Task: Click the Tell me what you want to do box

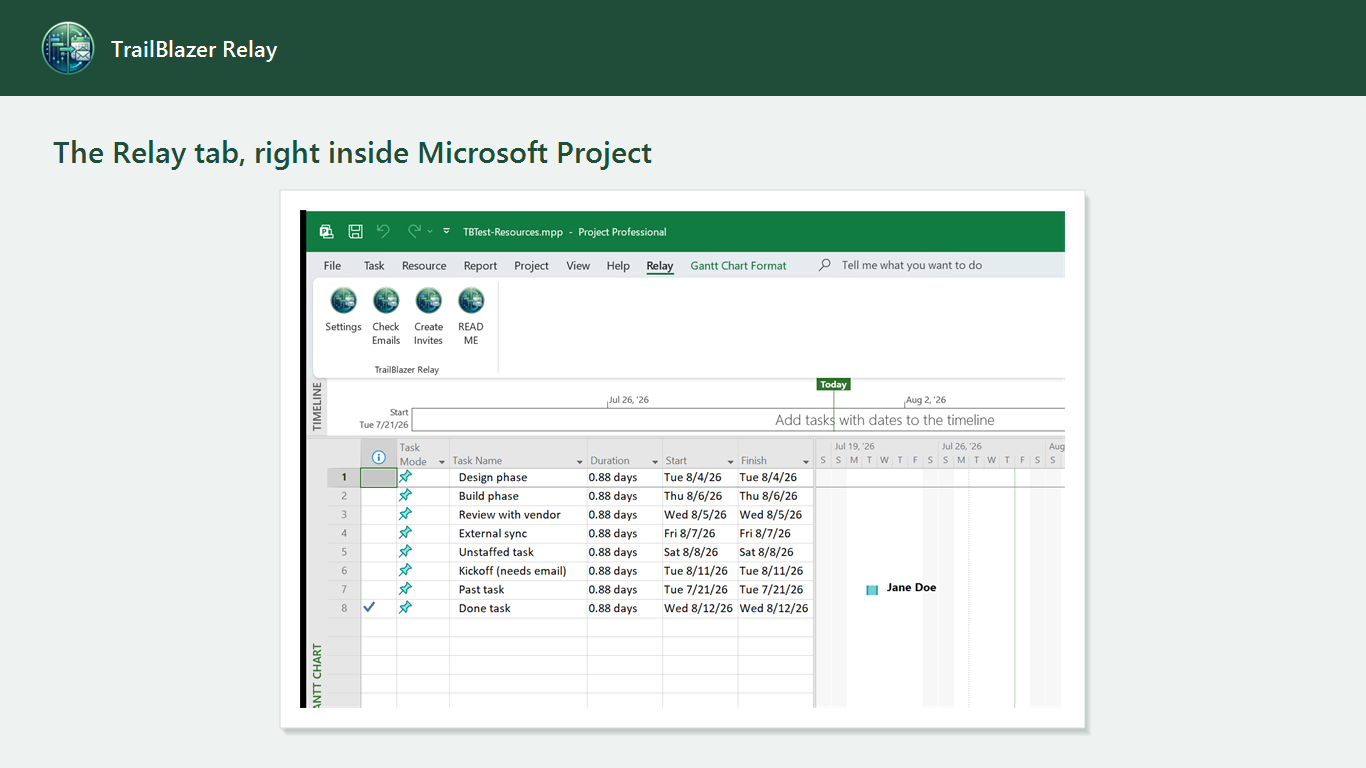Action: click(x=911, y=265)
